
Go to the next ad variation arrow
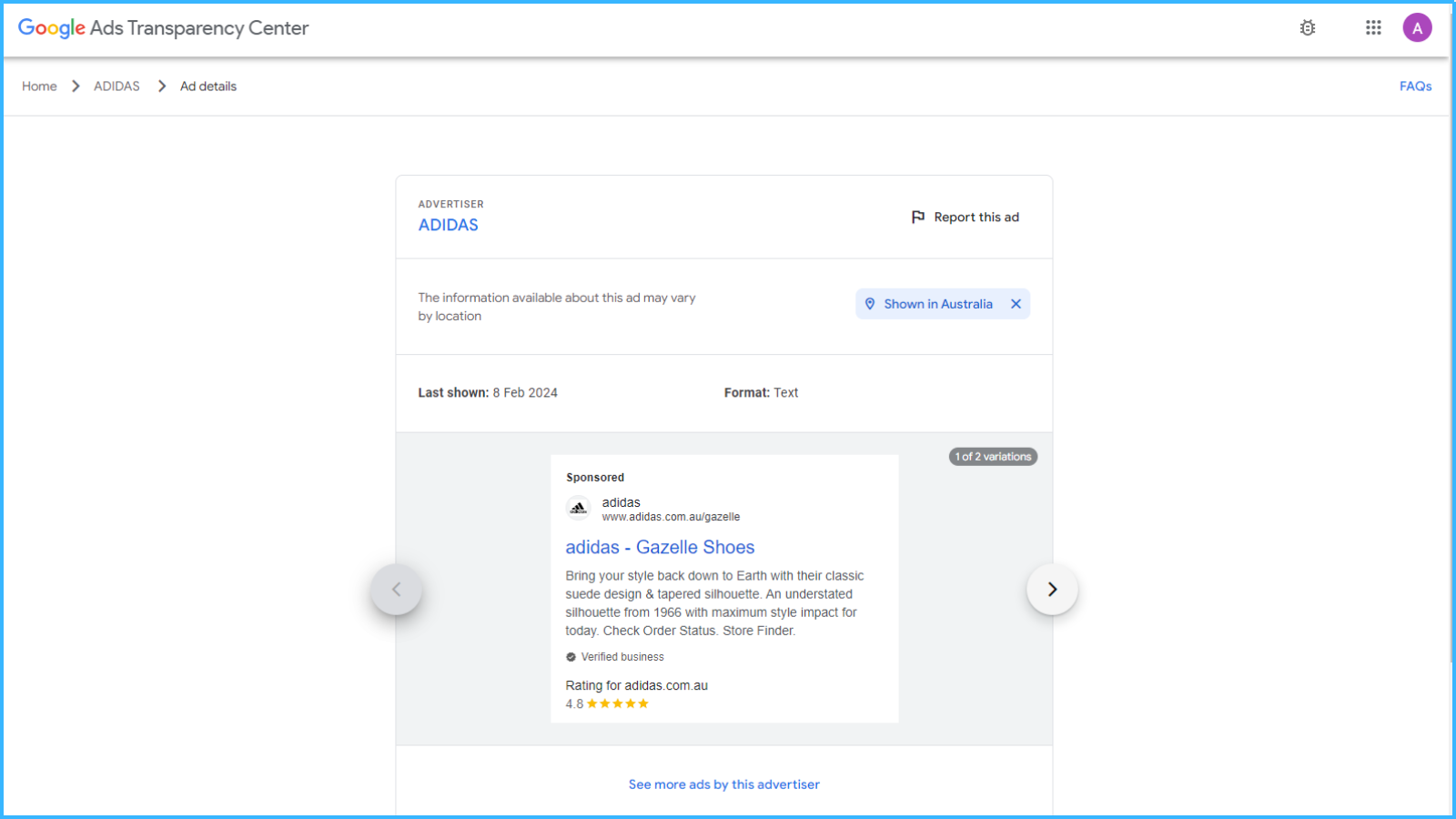click(x=1052, y=590)
